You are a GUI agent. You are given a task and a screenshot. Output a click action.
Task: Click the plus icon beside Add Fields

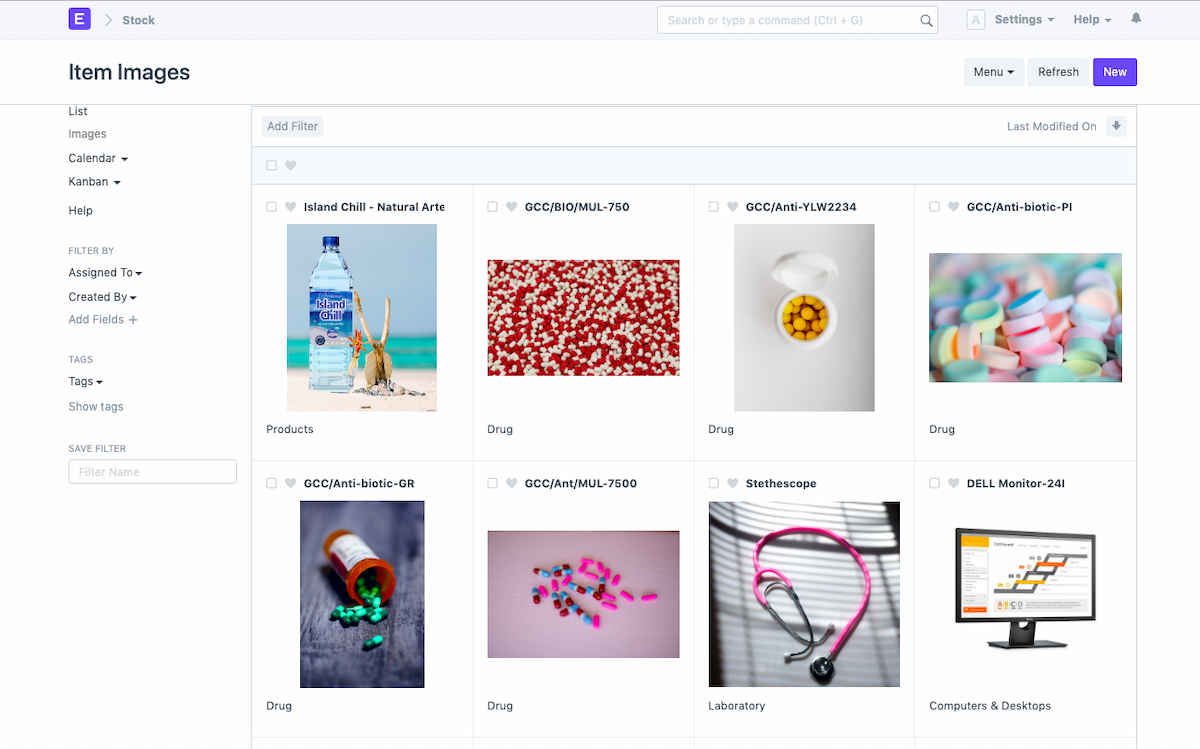[x=133, y=320]
